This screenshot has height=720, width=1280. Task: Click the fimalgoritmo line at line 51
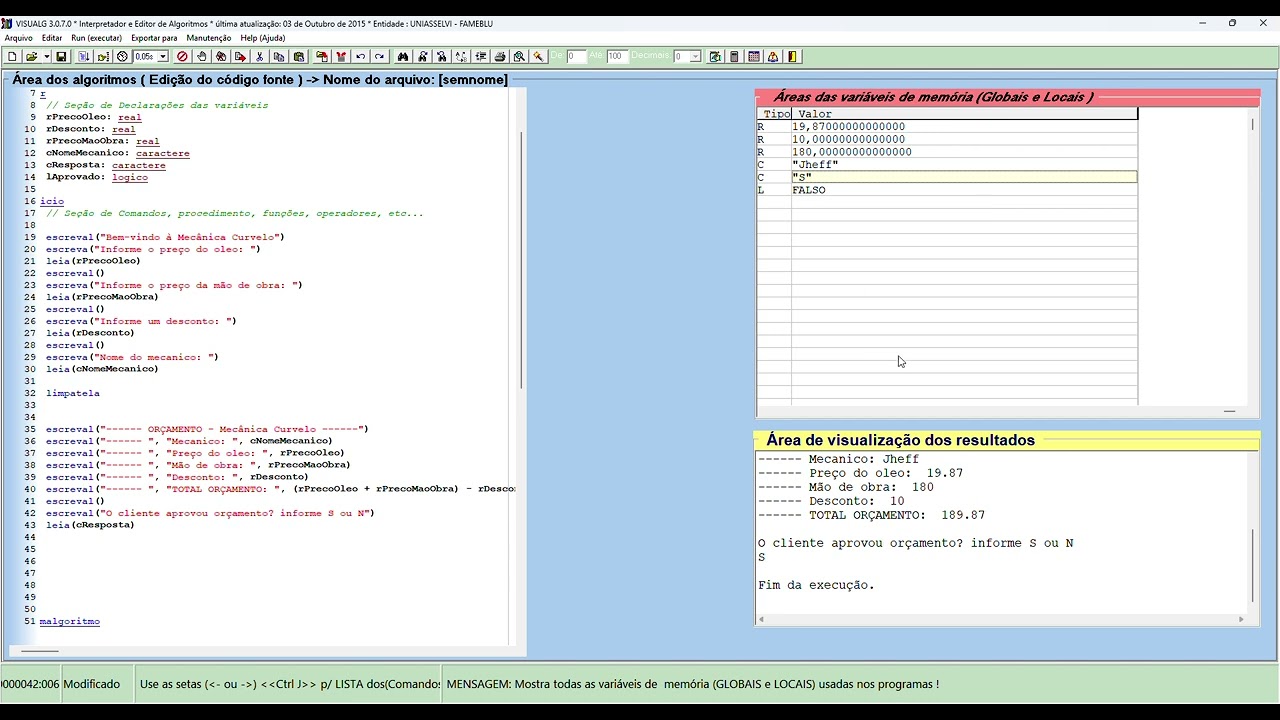click(70, 621)
